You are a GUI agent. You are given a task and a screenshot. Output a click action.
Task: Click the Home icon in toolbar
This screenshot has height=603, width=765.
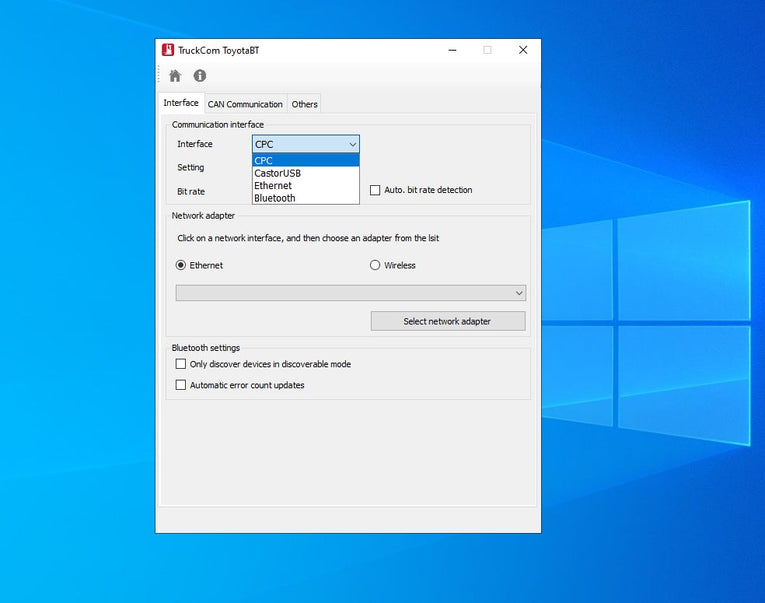[175, 76]
